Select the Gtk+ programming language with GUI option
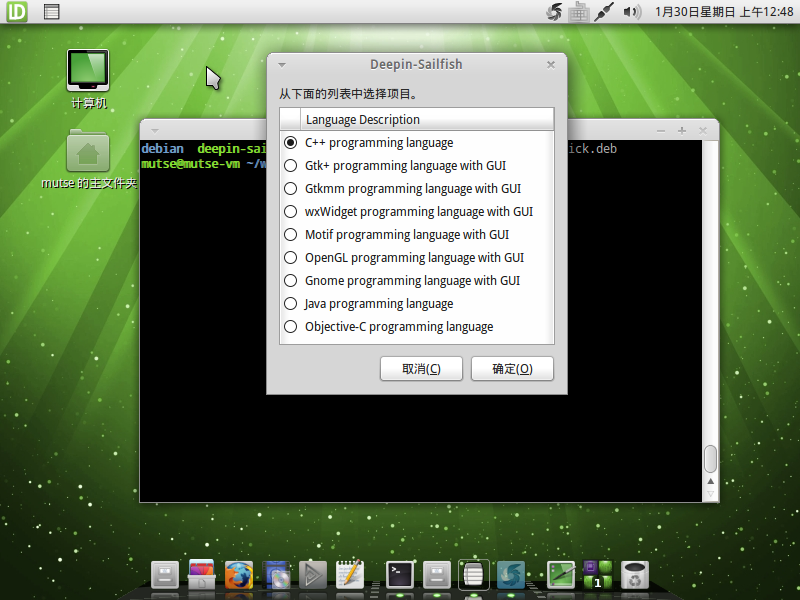Viewport: 800px width, 600px height. (290, 165)
